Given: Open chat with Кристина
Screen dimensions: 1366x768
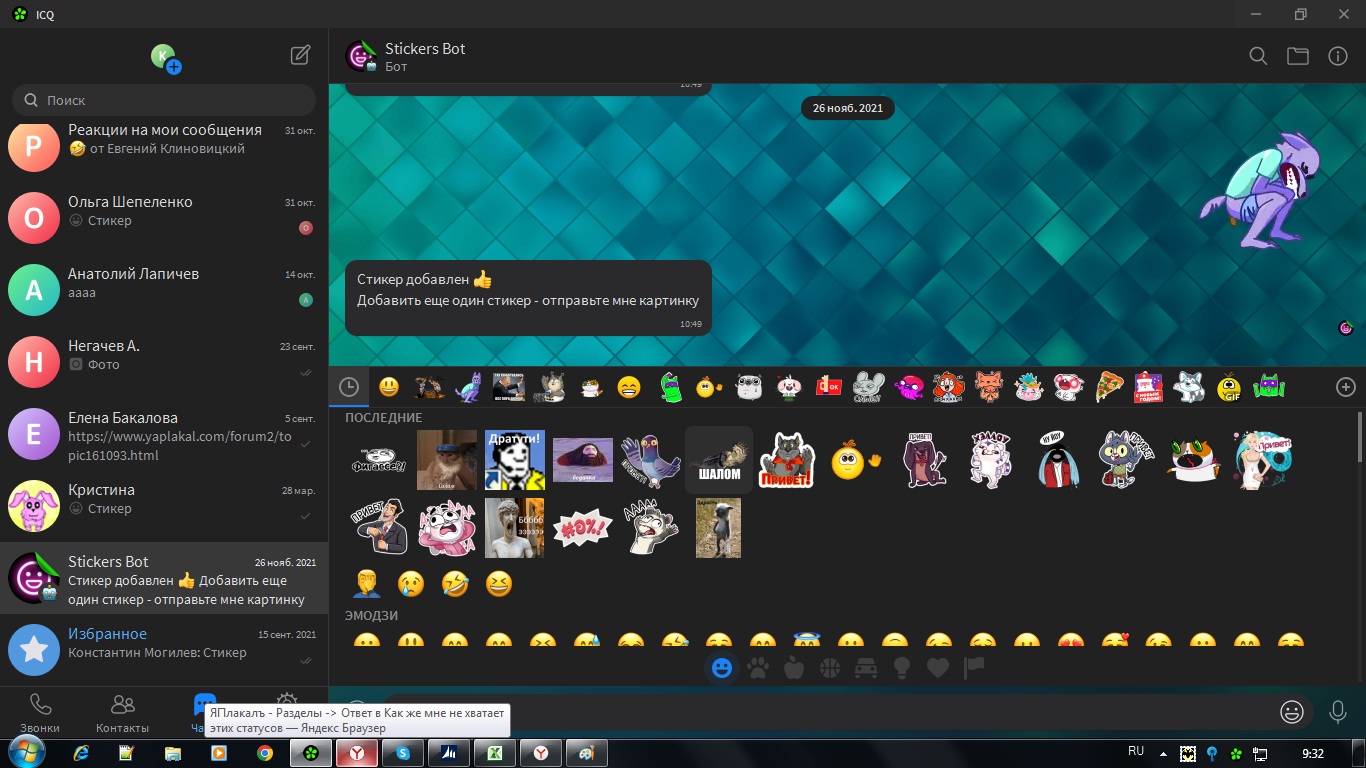Looking at the screenshot, I should pyautogui.click(x=164, y=506).
